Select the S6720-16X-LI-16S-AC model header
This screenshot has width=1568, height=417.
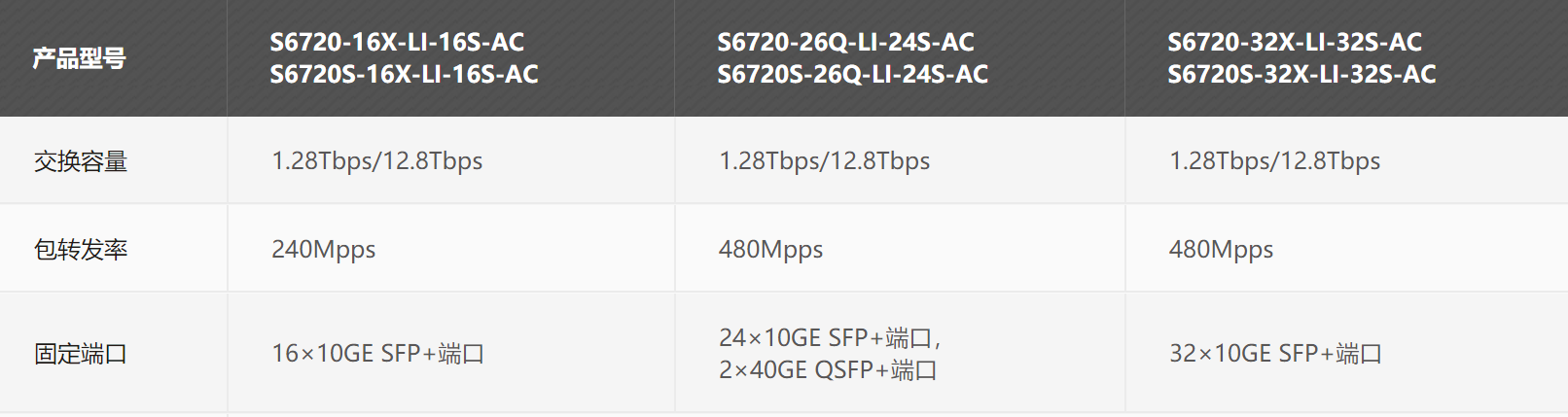pyautogui.click(x=397, y=42)
